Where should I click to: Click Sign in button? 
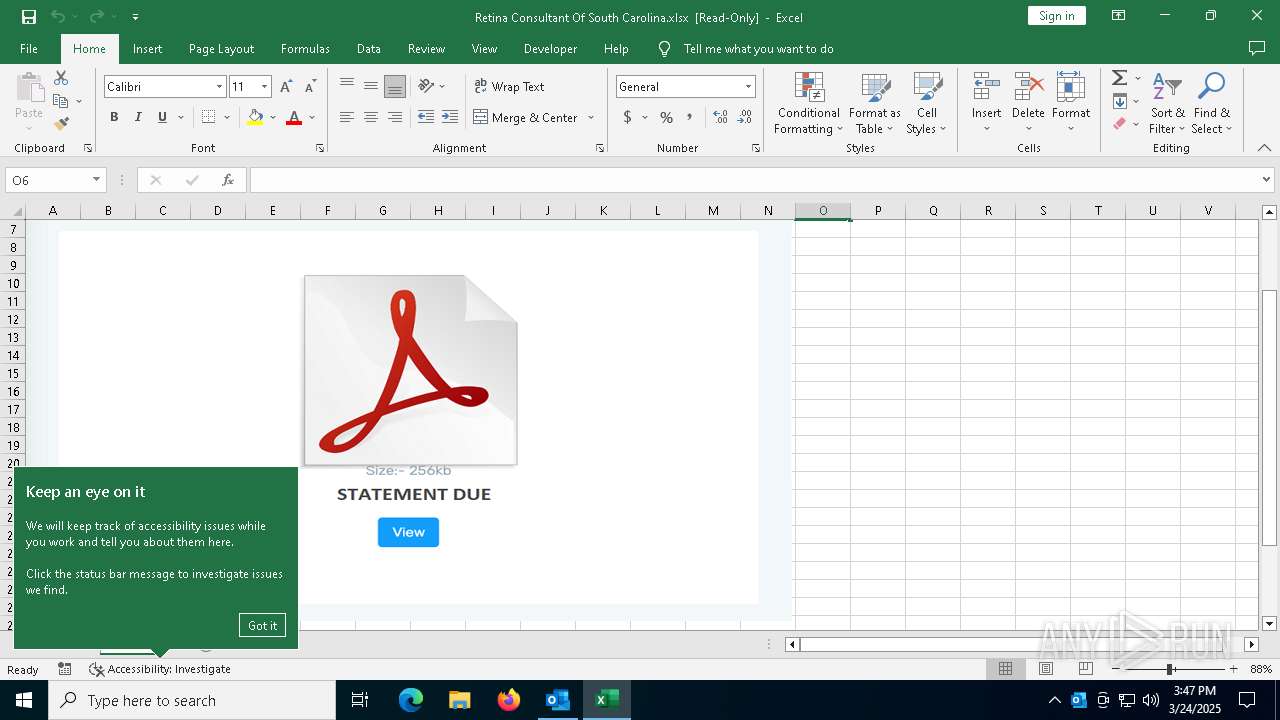[x=1056, y=16]
